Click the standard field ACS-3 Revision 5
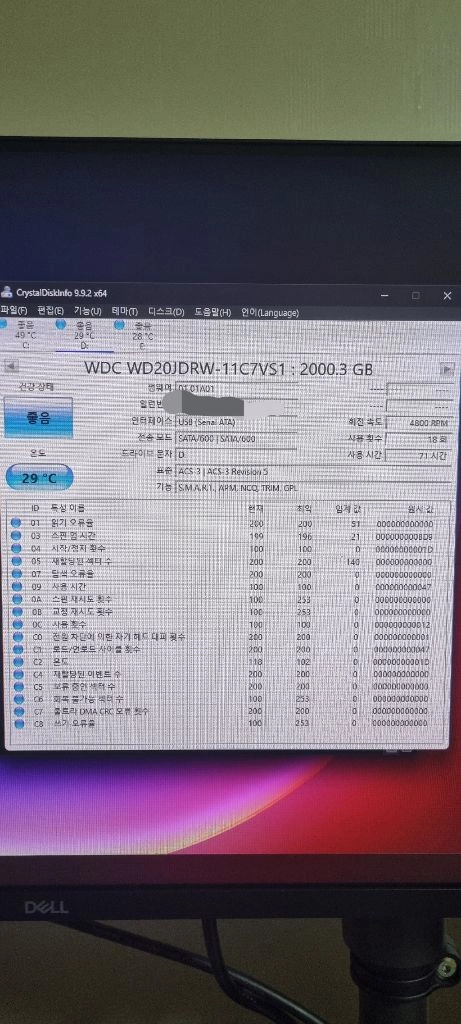Image resolution: width=461 pixels, height=1024 pixels. 313,470
